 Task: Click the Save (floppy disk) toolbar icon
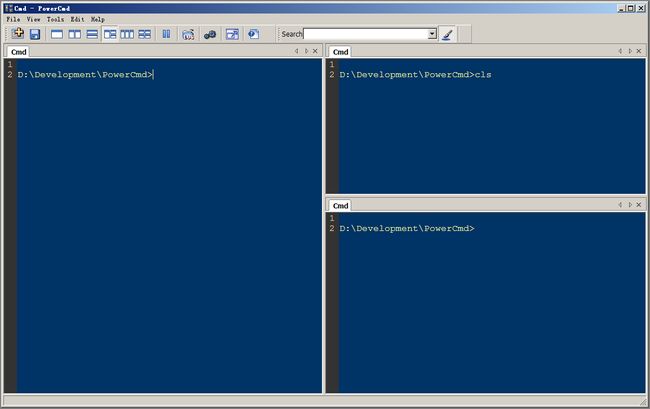(x=35, y=34)
